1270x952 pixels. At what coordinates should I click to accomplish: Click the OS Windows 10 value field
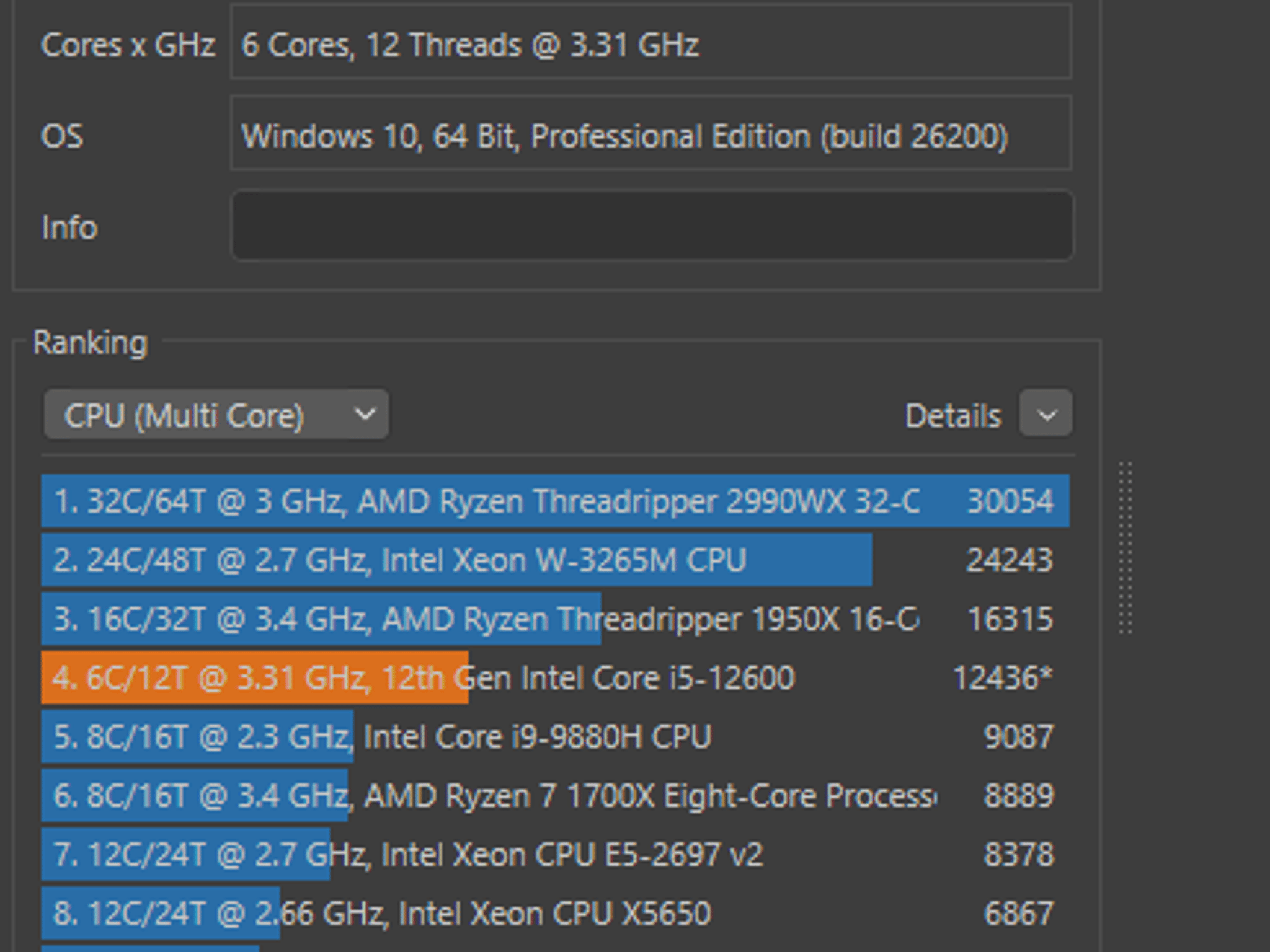pos(651,133)
